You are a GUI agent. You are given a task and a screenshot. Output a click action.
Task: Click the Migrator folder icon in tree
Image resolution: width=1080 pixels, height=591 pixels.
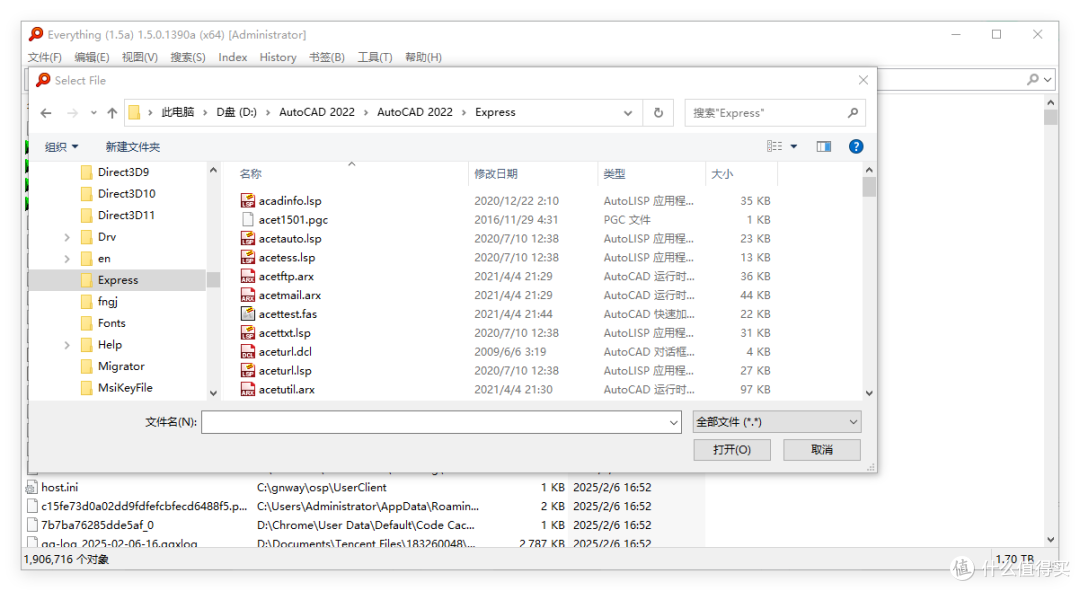pyautogui.click(x=86, y=366)
